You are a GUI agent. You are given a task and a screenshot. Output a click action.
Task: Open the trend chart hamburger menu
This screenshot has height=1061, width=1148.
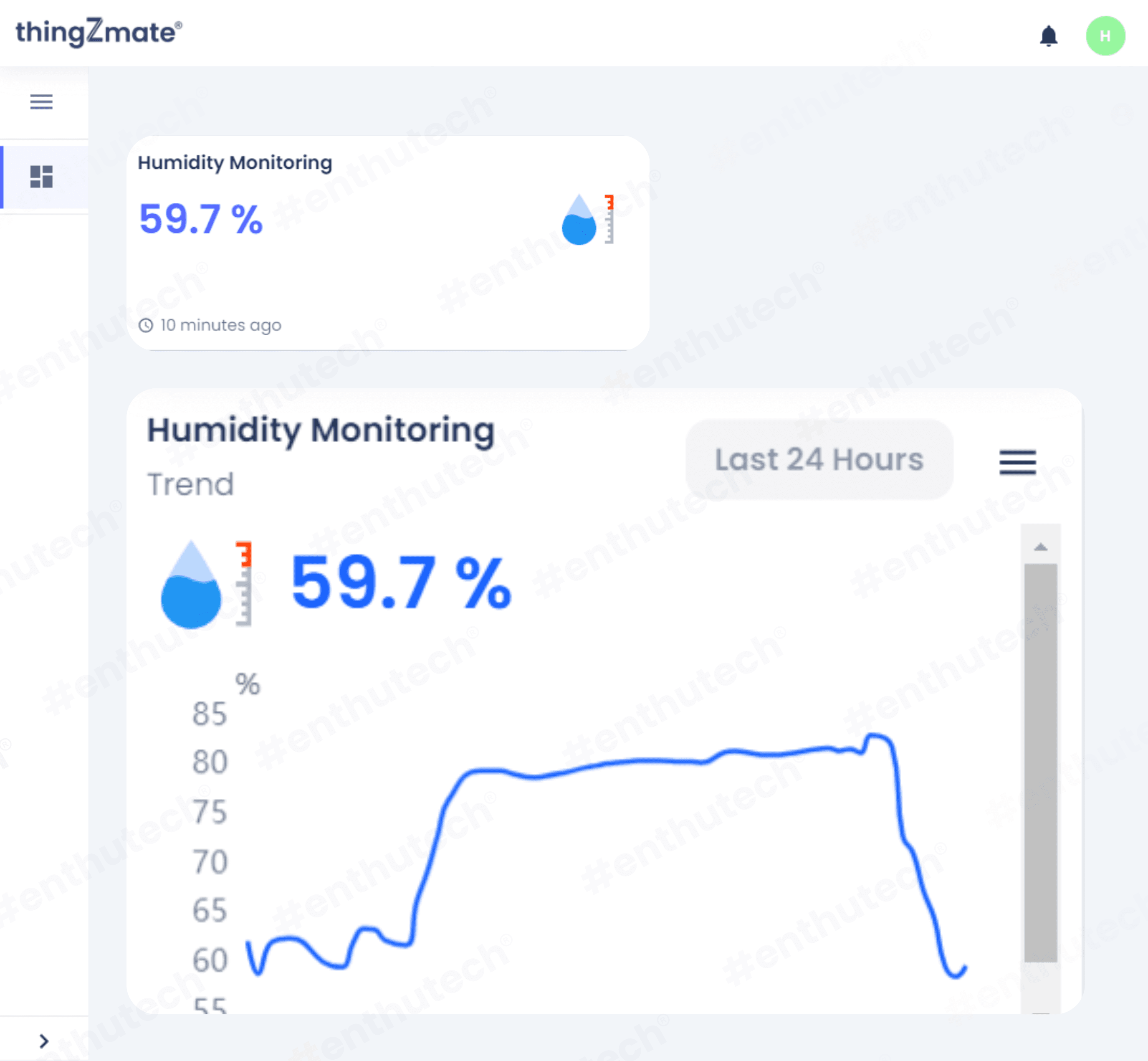[1017, 462]
